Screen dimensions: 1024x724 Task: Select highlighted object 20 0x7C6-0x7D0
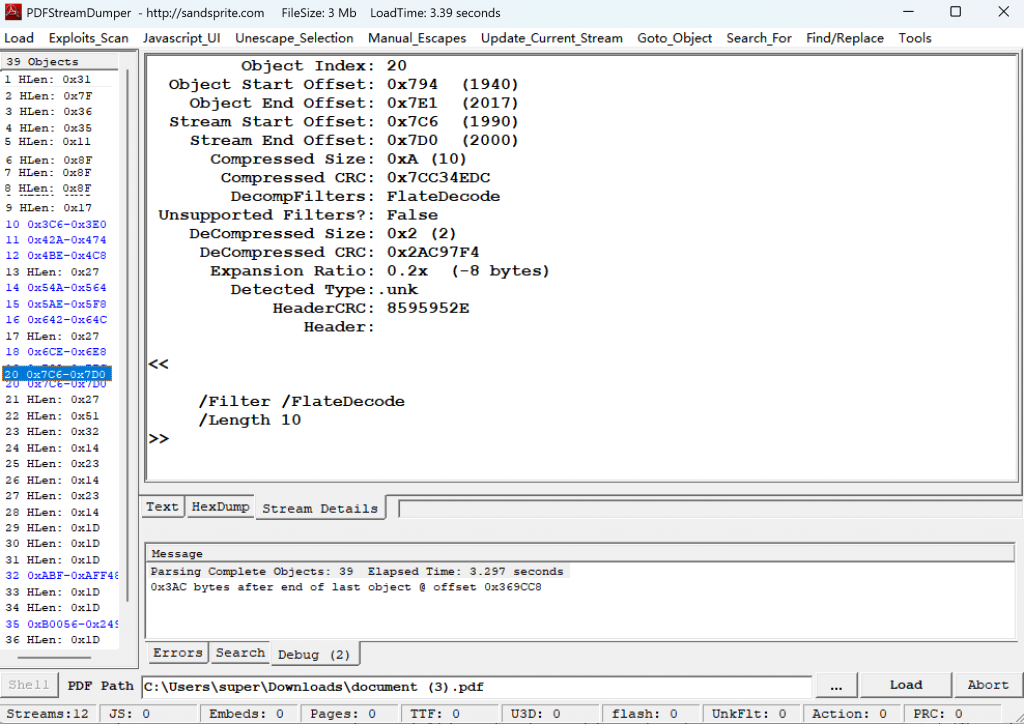[57, 374]
